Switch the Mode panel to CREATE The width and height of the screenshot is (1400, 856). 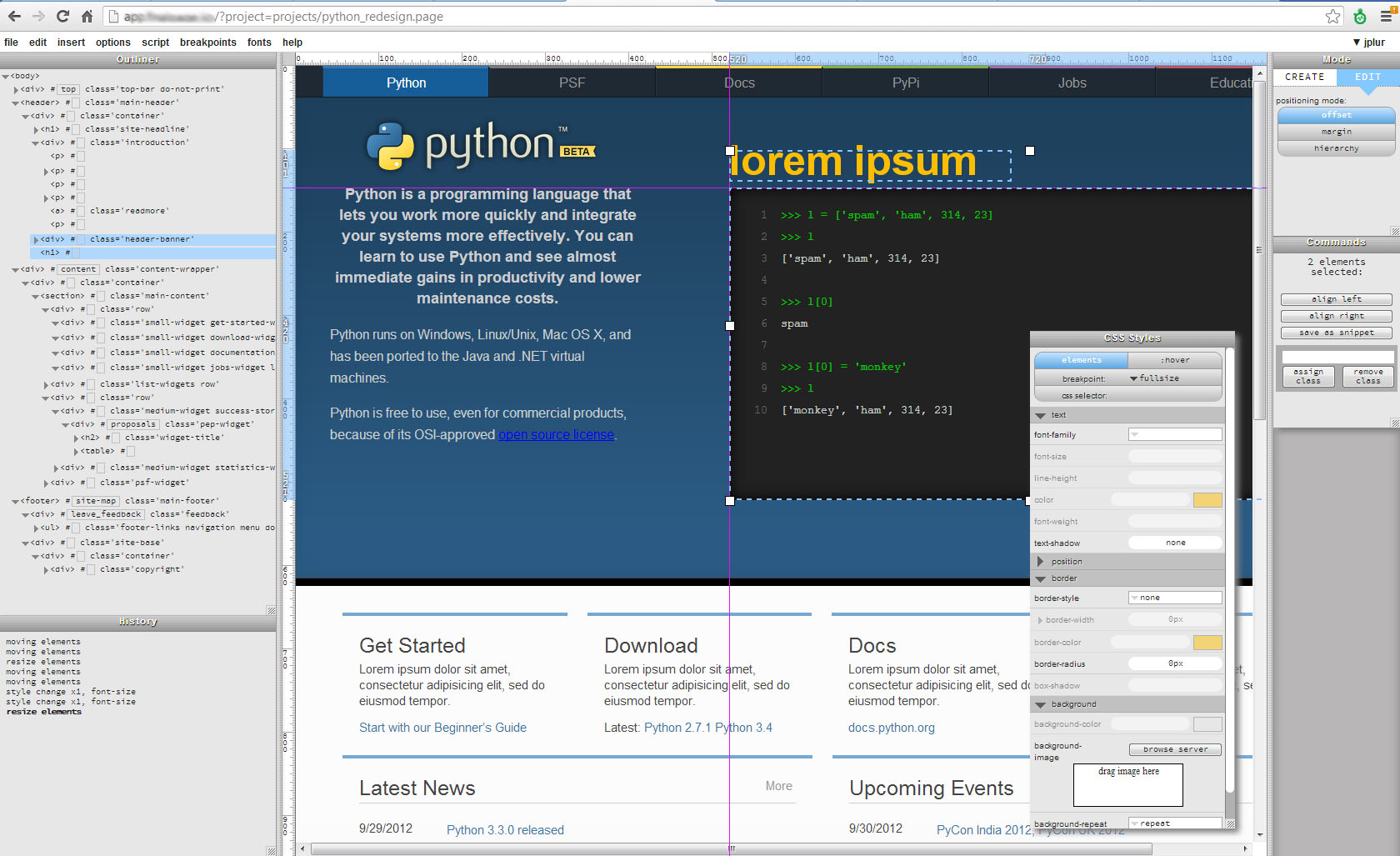1304,77
